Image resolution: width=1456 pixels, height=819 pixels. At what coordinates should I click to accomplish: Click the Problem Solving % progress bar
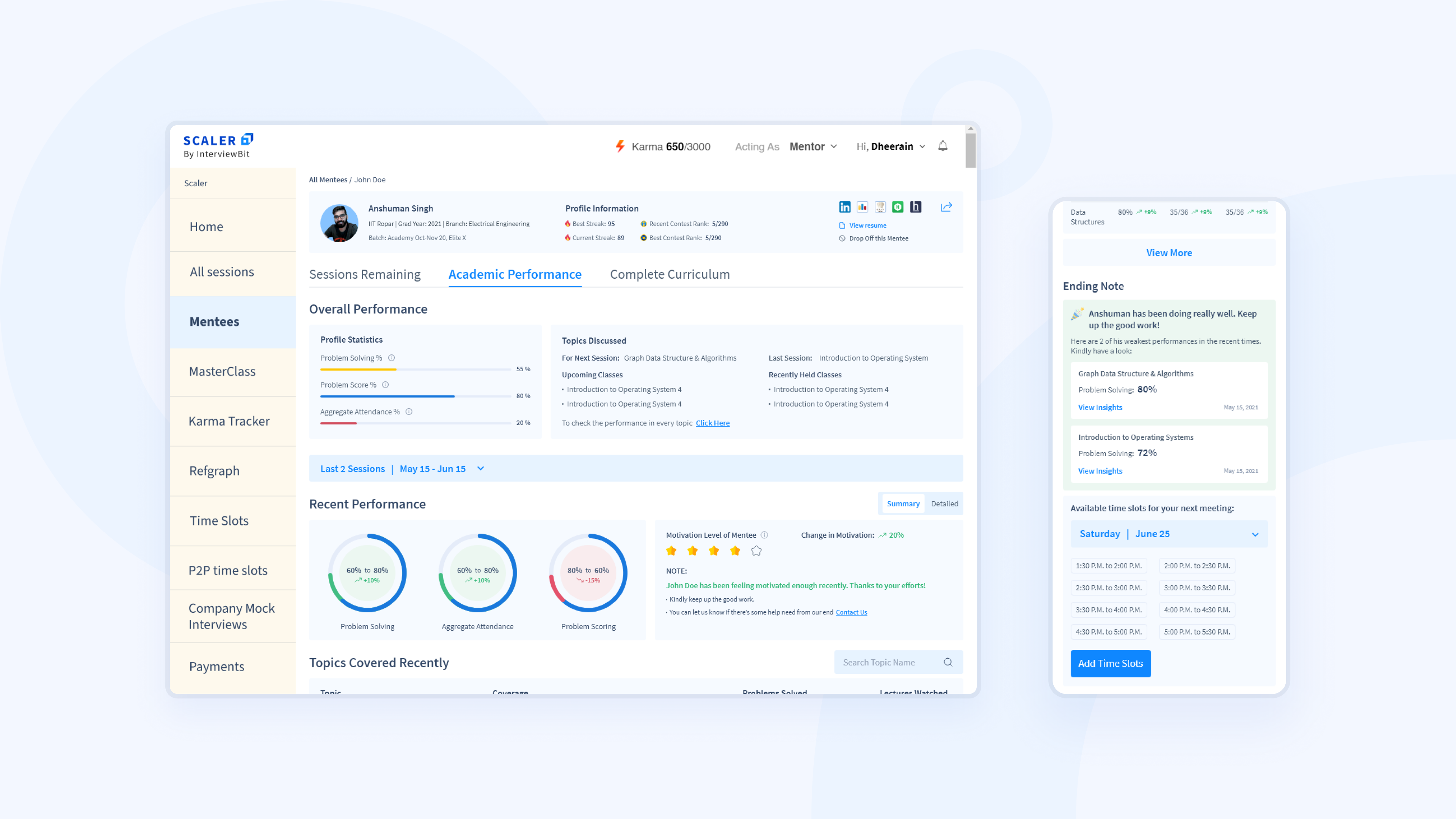point(416,369)
